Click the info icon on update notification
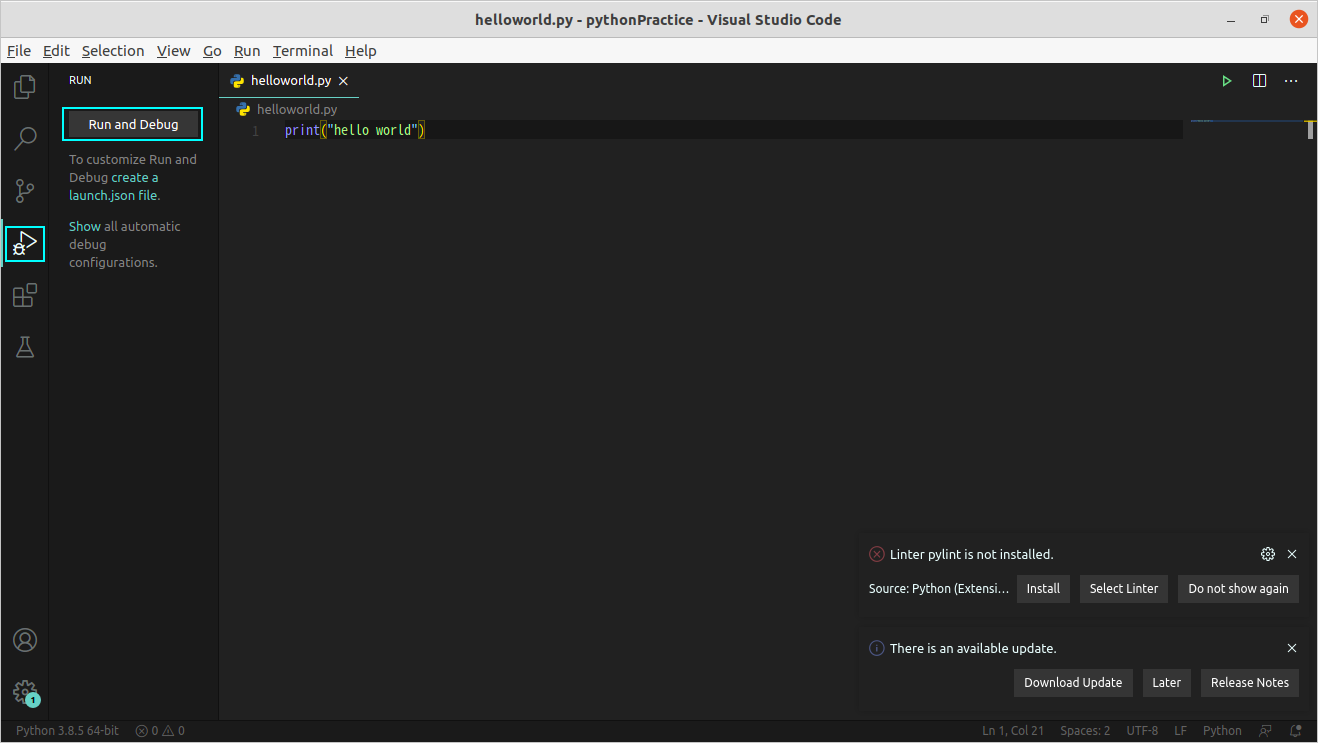This screenshot has width=1318, height=743. pos(876,648)
